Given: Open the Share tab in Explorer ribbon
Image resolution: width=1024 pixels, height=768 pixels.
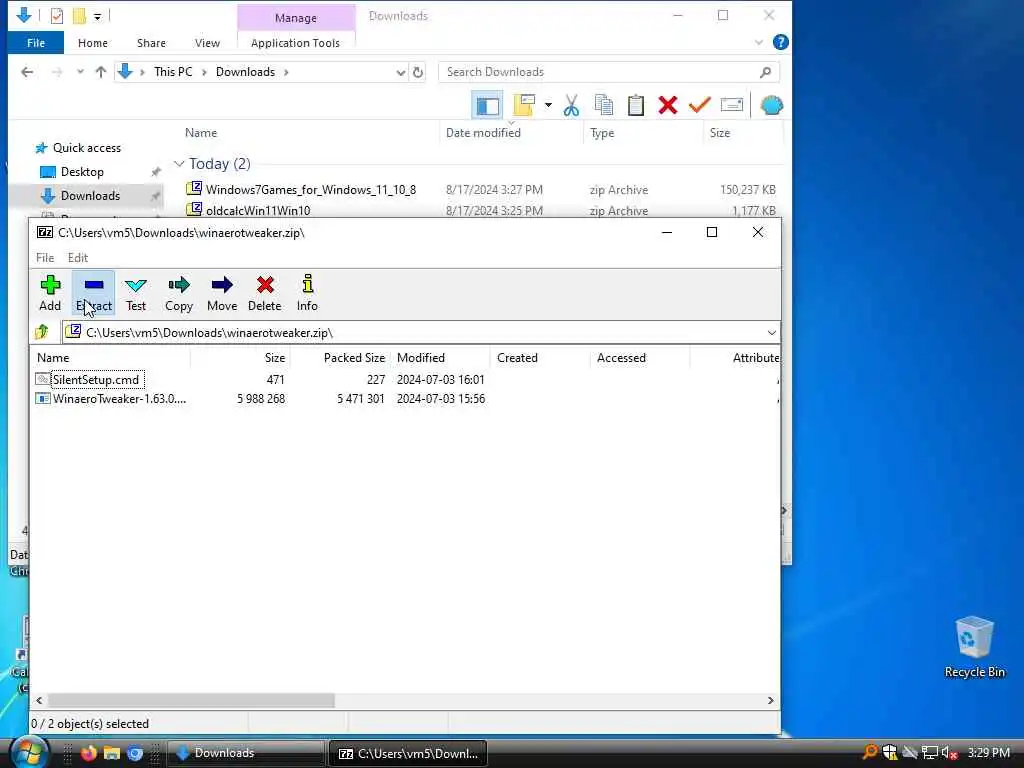Looking at the screenshot, I should coord(151,43).
